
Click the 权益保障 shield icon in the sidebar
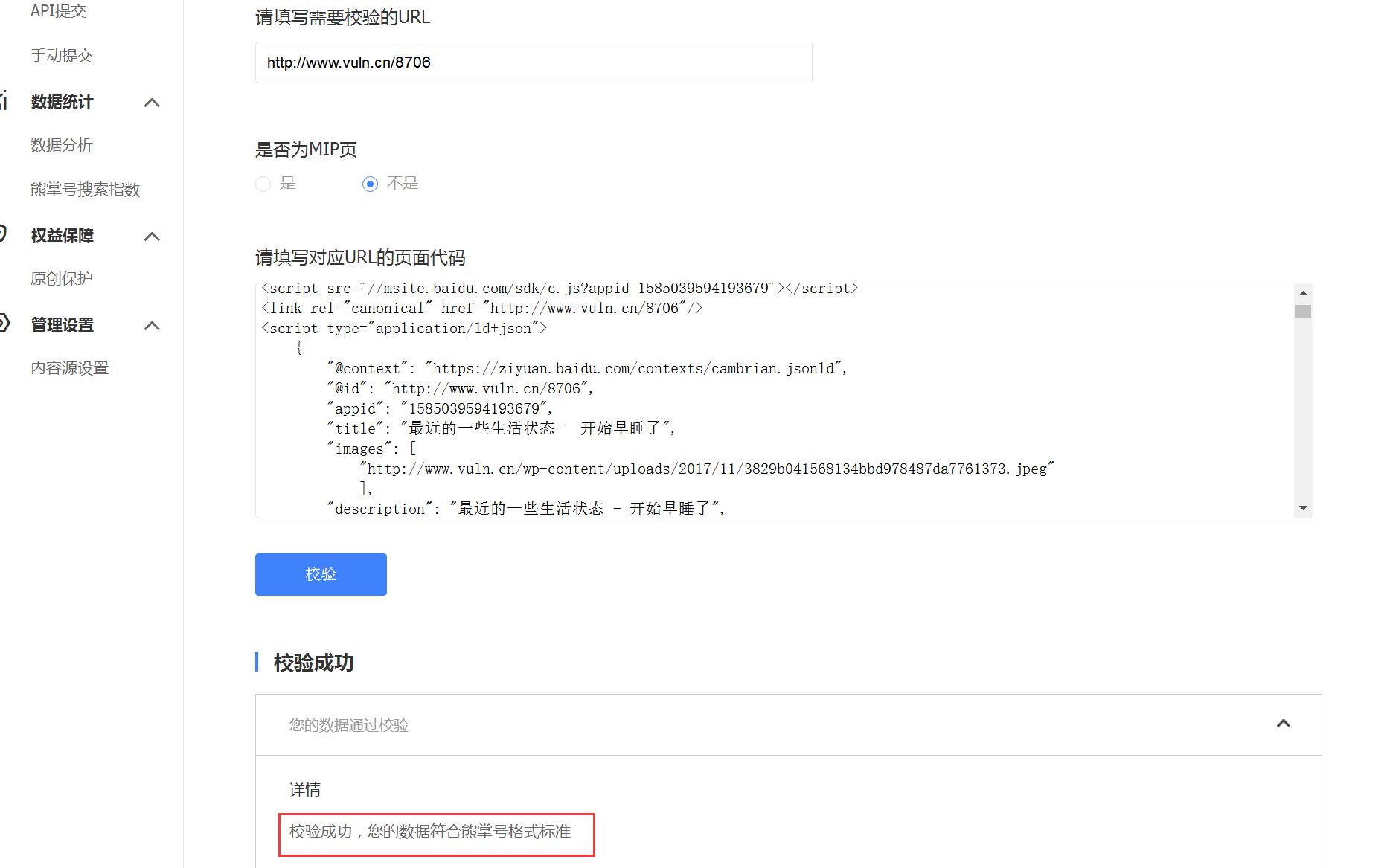pyautogui.click(x=3, y=234)
